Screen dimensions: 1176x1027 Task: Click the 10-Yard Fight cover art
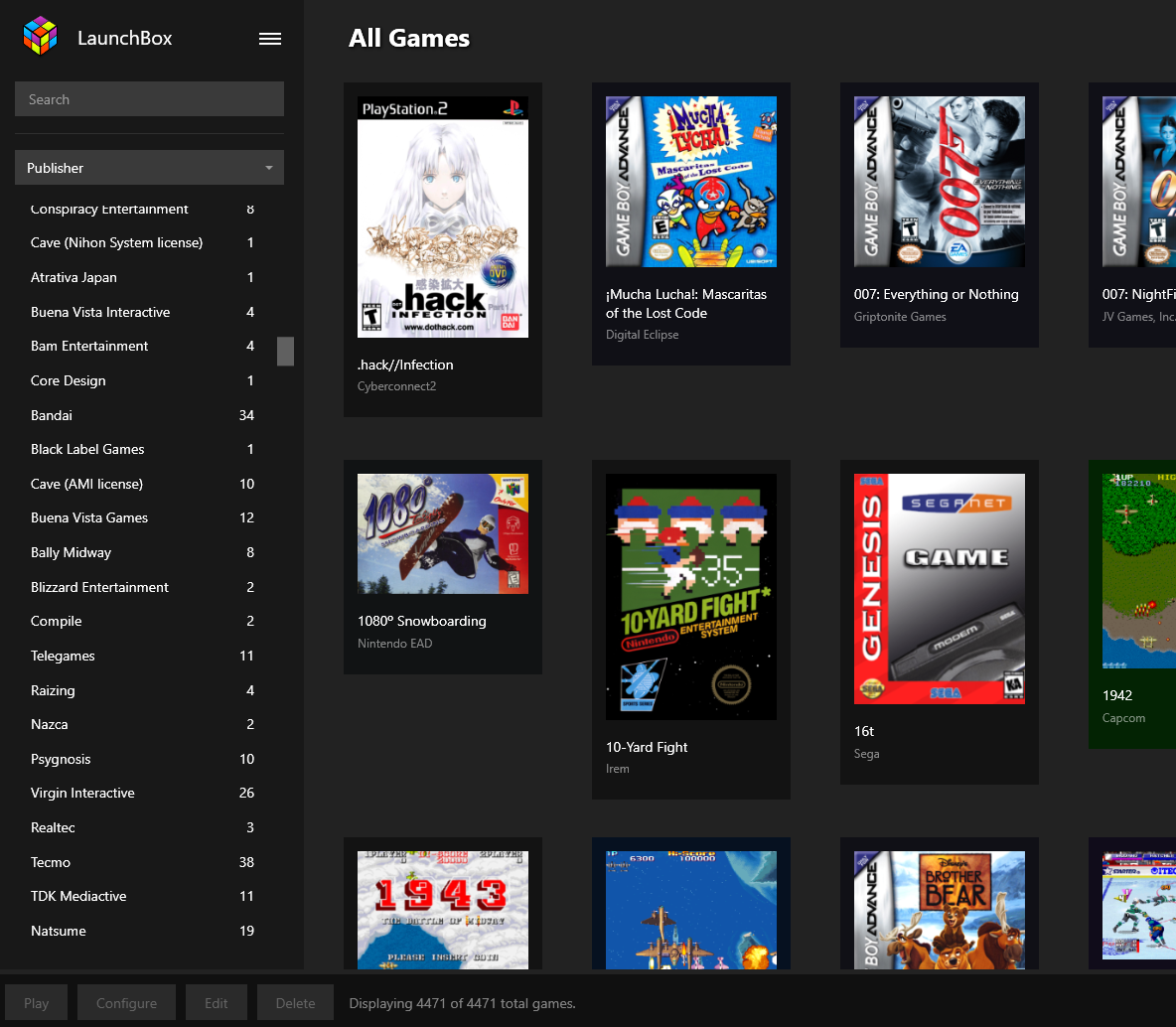point(691,596)
